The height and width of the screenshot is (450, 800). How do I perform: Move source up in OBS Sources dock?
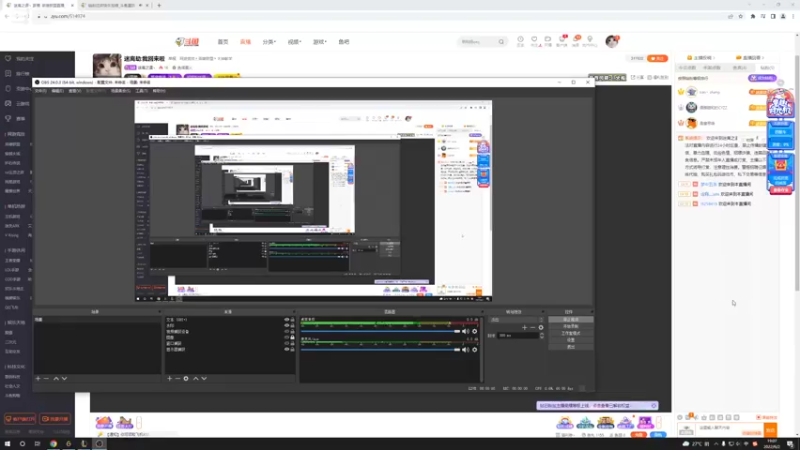[196, 379]
